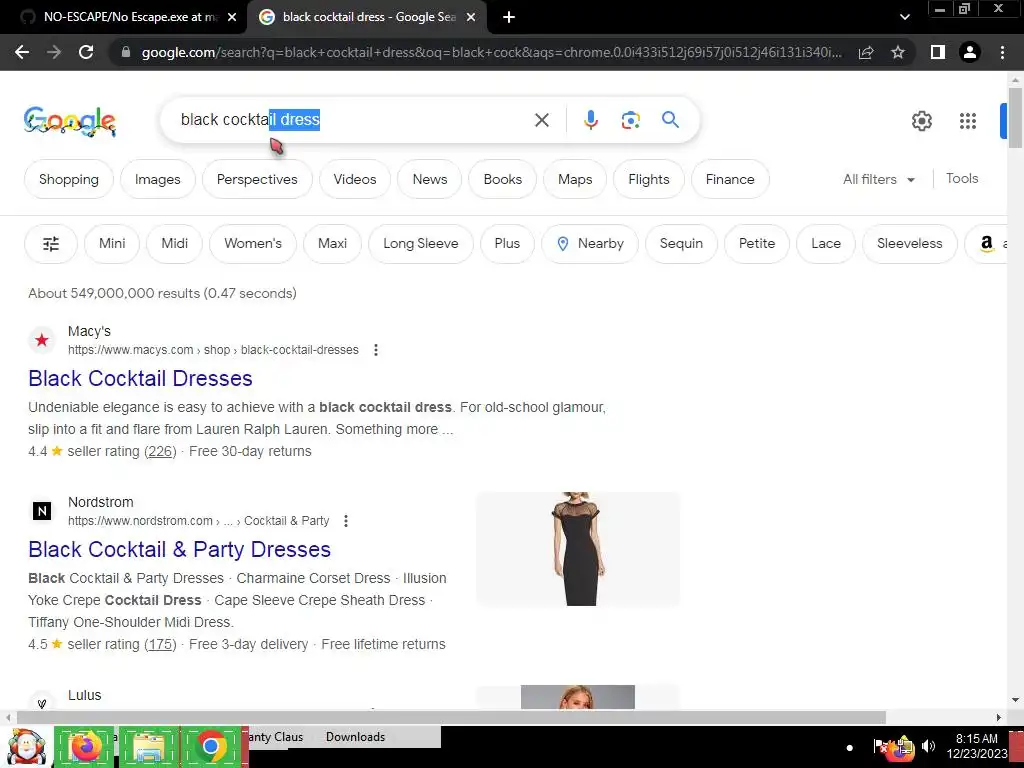This screenshot has width=1024, height=768.
Task: Clear the search box text
Action: coord(541,120)
